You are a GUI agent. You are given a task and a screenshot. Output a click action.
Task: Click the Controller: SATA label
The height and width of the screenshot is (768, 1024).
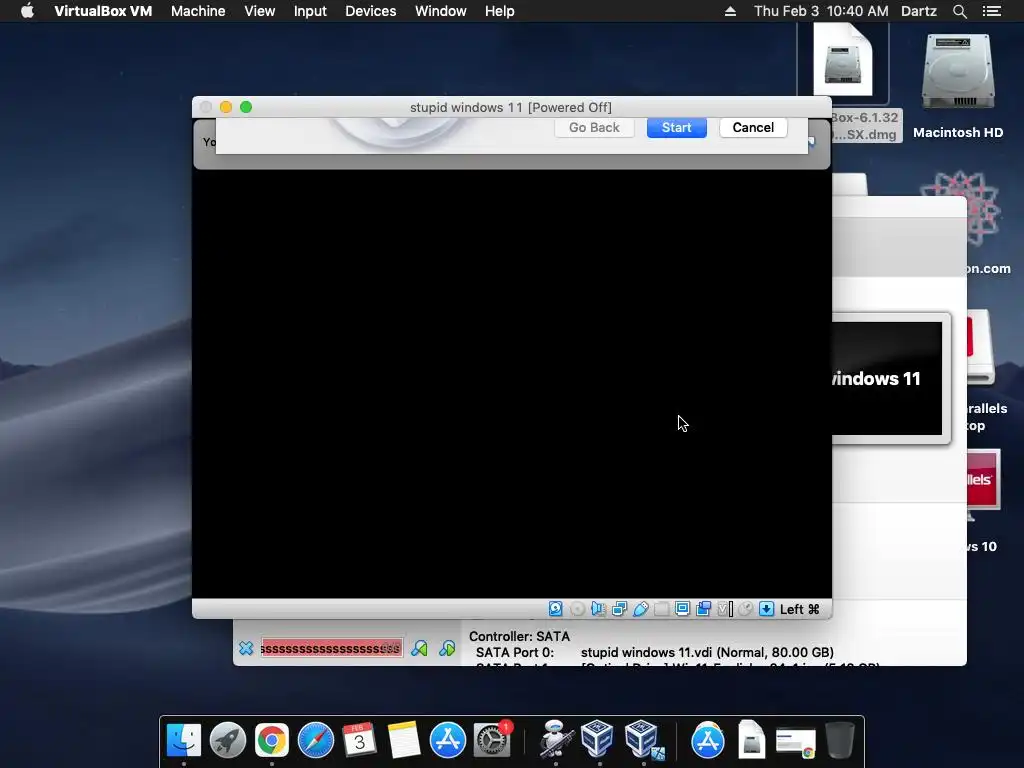519,636
